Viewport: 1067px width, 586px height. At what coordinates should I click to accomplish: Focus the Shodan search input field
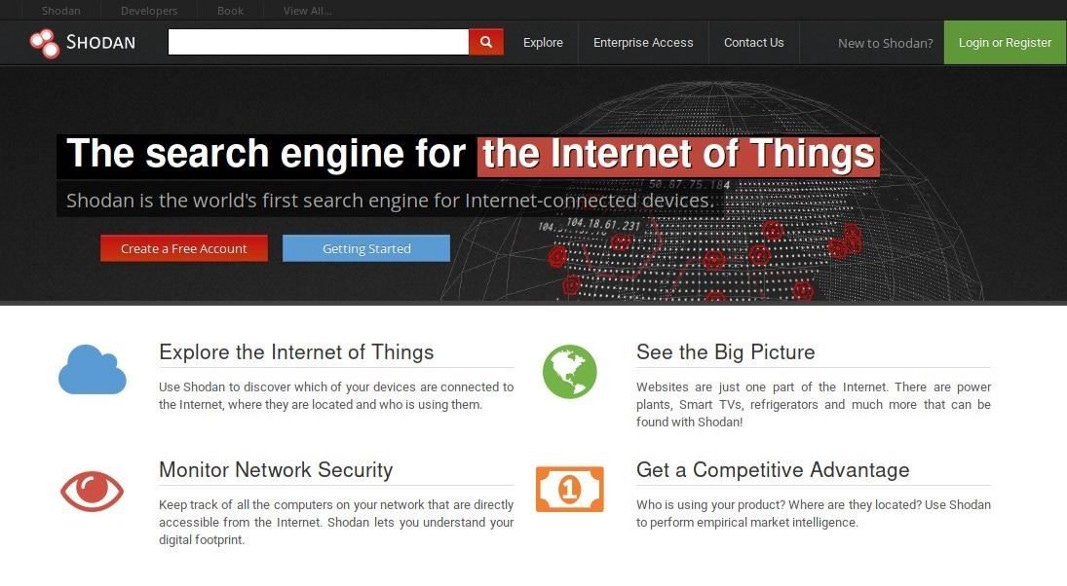[318, 42]
